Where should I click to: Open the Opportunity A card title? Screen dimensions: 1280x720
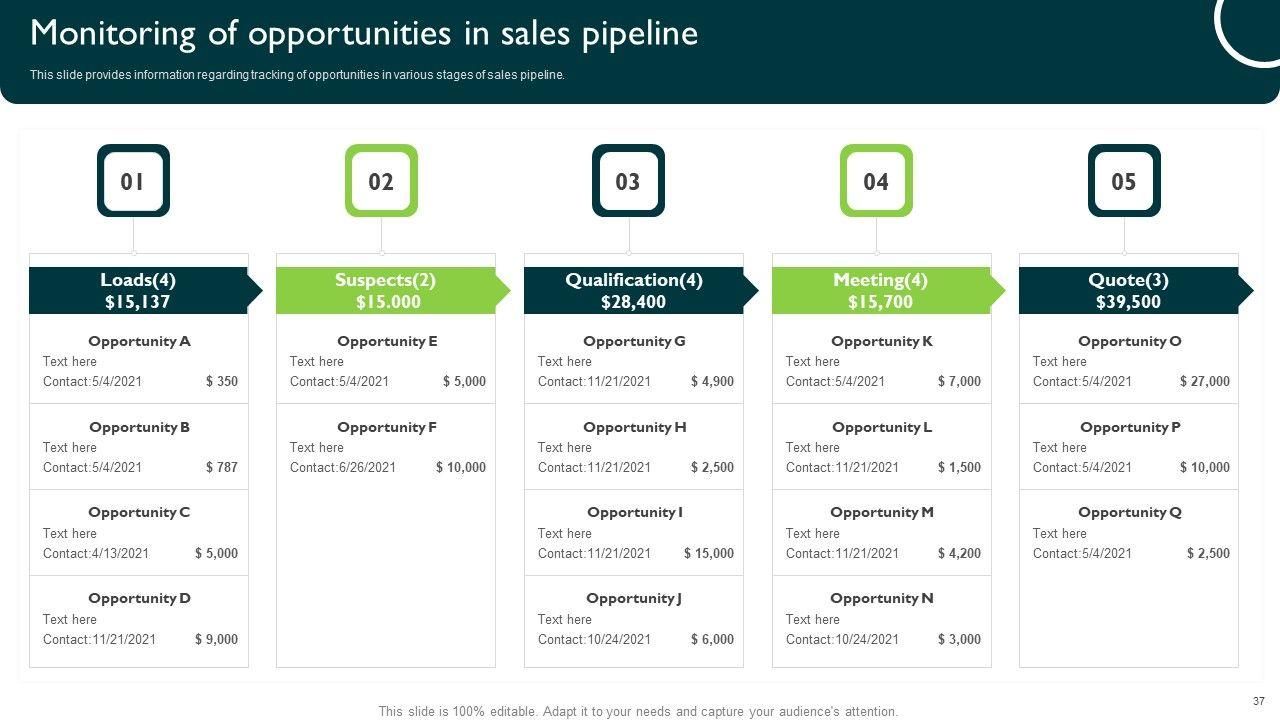pyautogui.click(x=139, y=341)
